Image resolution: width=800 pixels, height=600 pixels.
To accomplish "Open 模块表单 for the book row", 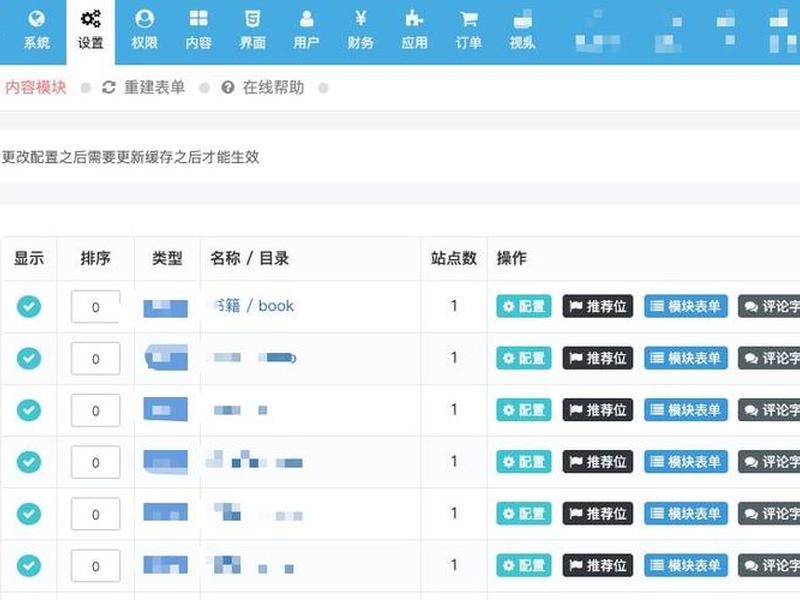I will click(x=686, y=306).
